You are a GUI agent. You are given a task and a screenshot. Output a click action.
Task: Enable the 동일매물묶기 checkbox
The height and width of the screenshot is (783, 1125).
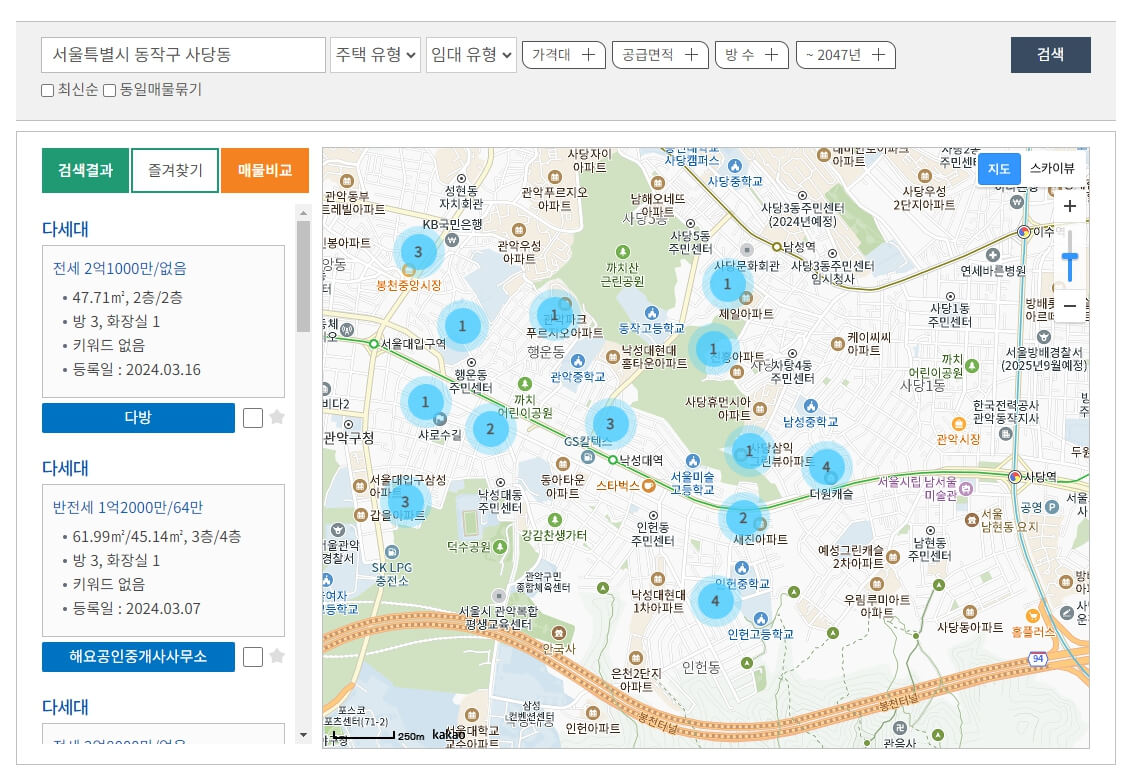coord(110,90)
